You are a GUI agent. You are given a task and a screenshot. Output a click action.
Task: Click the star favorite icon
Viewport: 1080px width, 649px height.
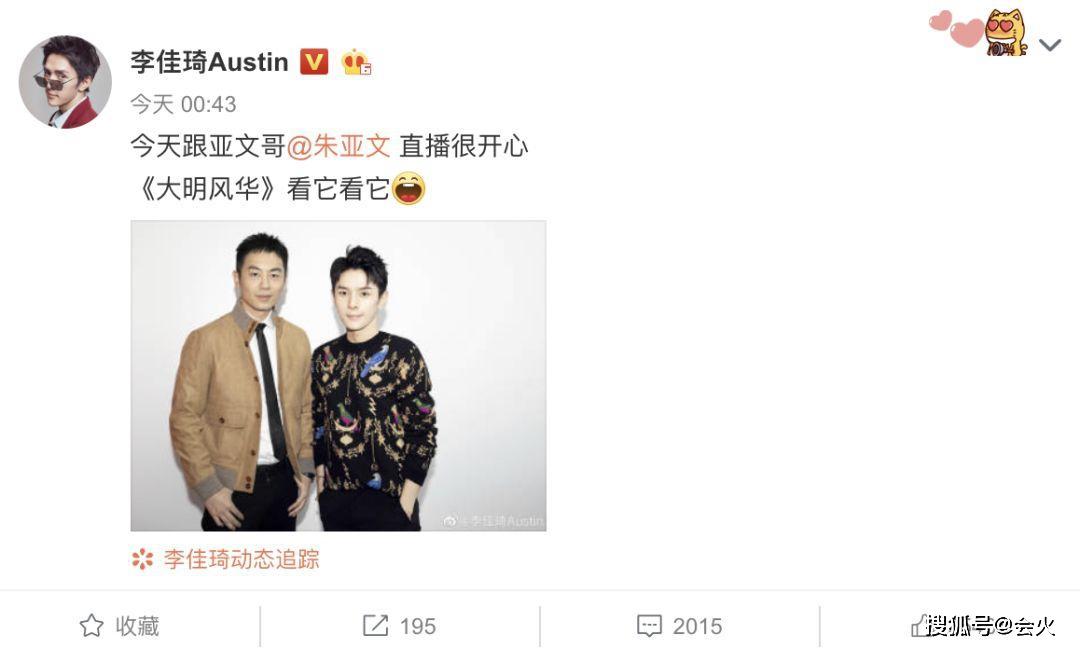(92, 626)
